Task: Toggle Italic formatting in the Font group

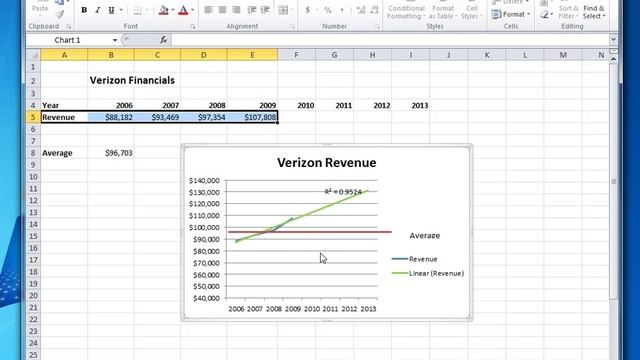Action: point(98,10)
